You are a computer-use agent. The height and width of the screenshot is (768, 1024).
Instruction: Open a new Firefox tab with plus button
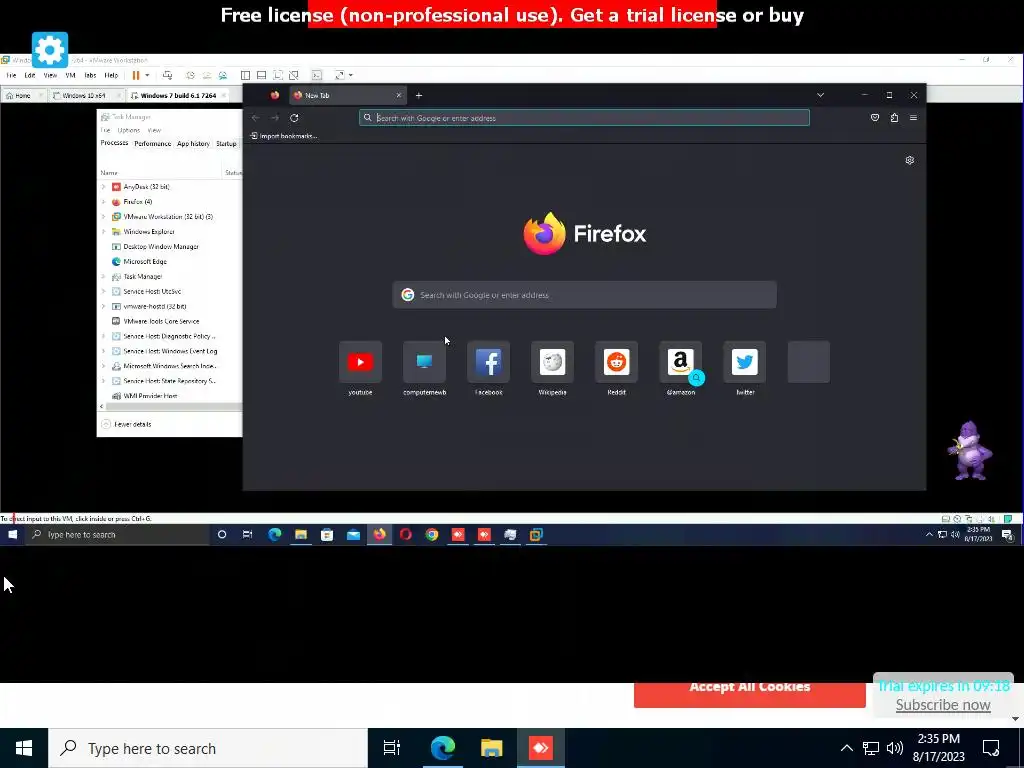click(419, 95)
